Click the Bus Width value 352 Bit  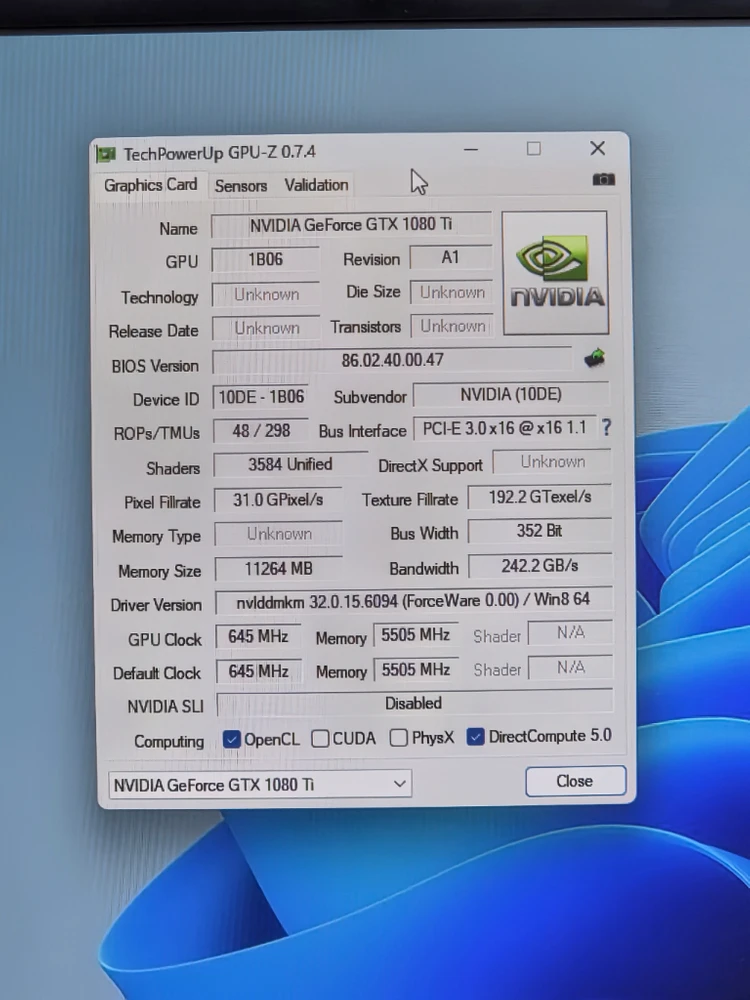[x=540, y=531]
